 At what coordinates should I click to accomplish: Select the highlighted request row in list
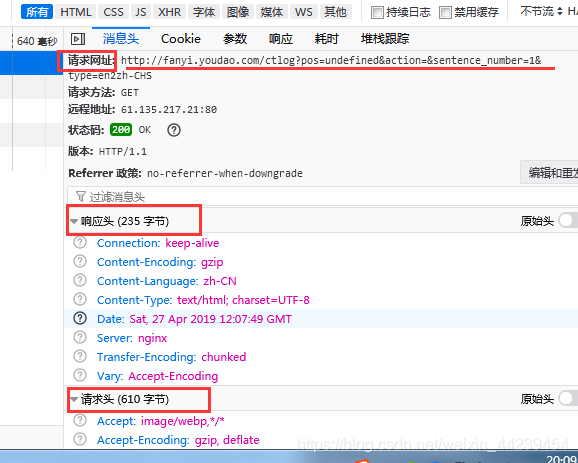pos(31,63)
